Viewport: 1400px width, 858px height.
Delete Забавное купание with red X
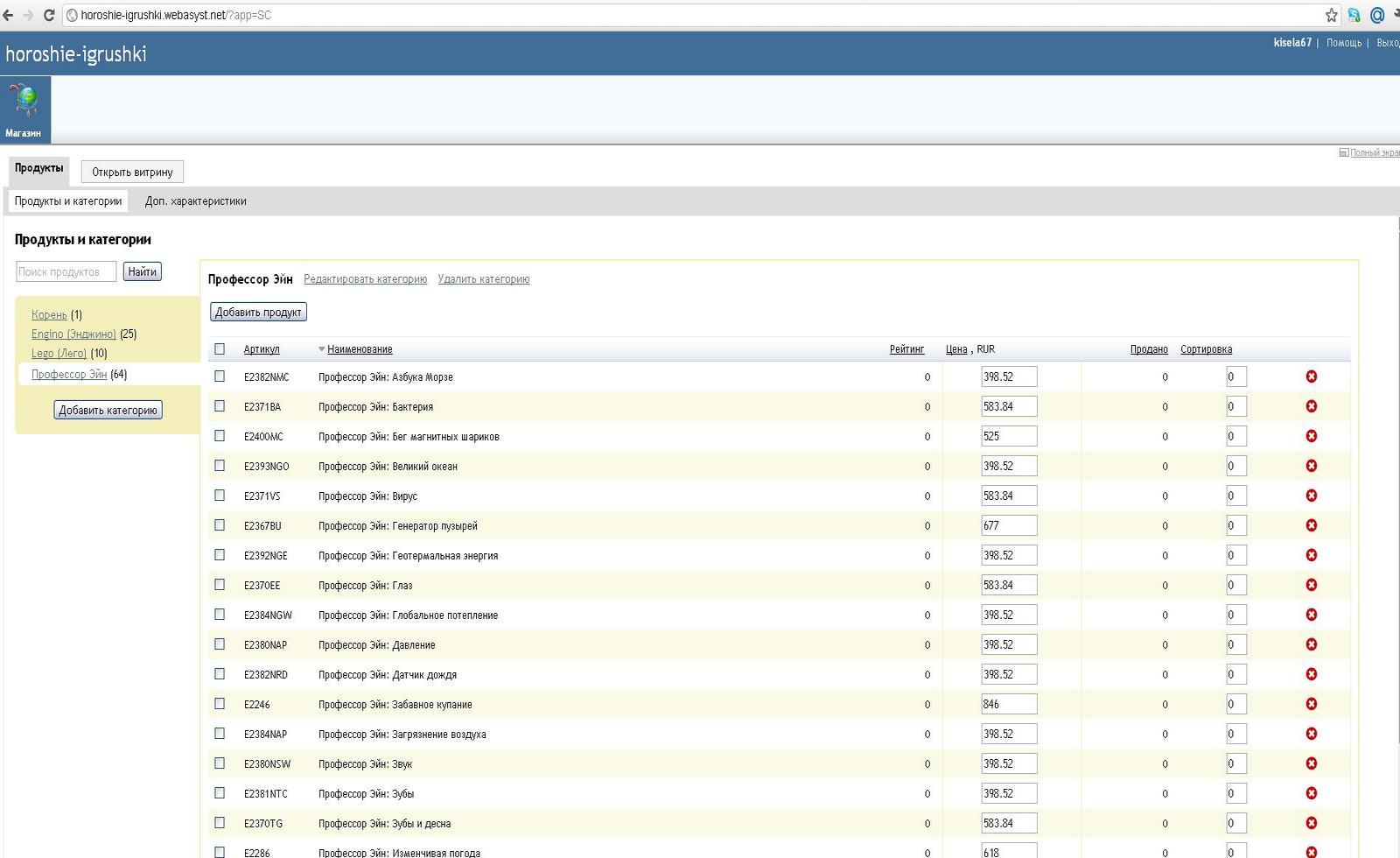[1311, 704]
